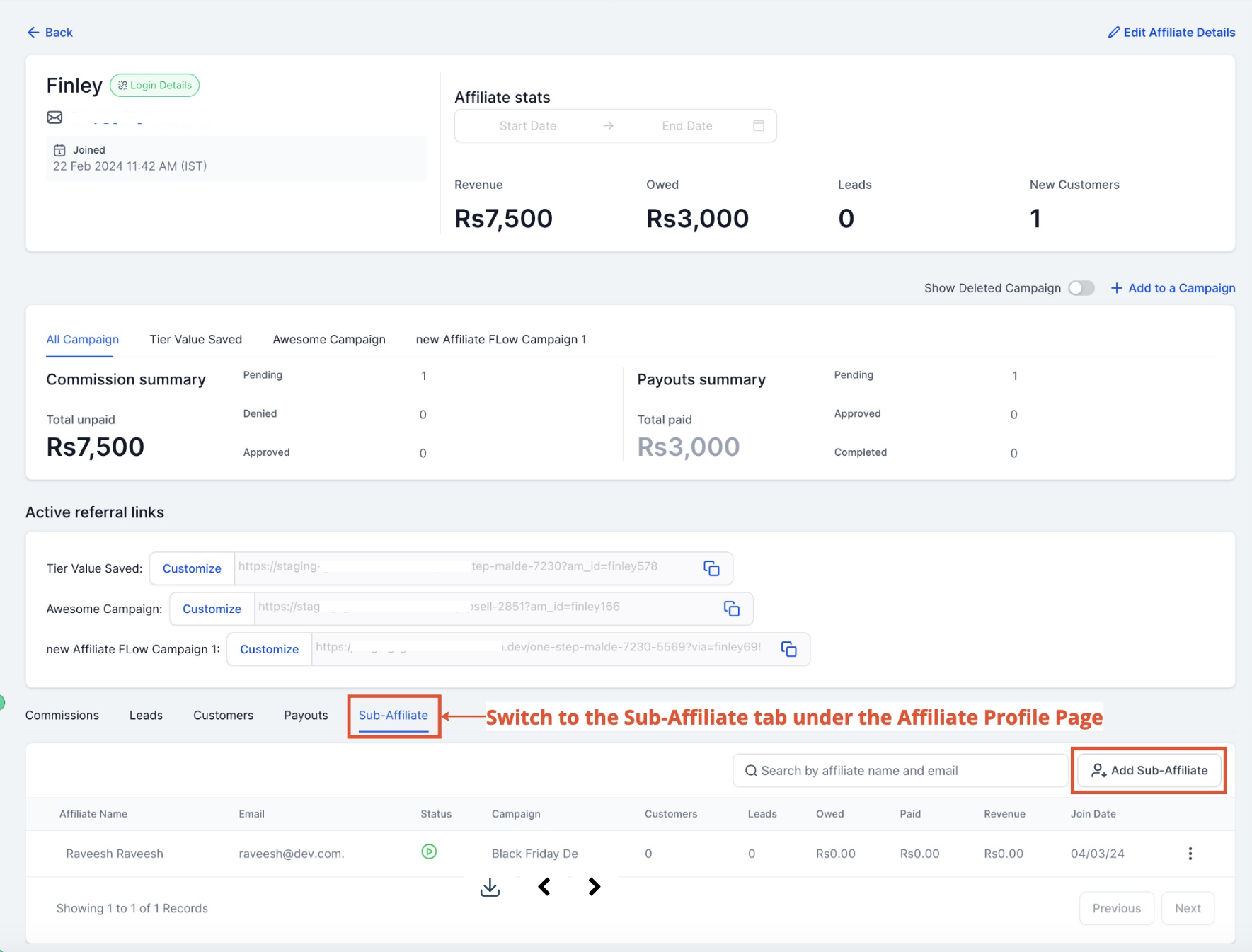Screen dimensions: 1252x952
Task: Click the green active status icon for Raveesh
Action: click(429, 852)
